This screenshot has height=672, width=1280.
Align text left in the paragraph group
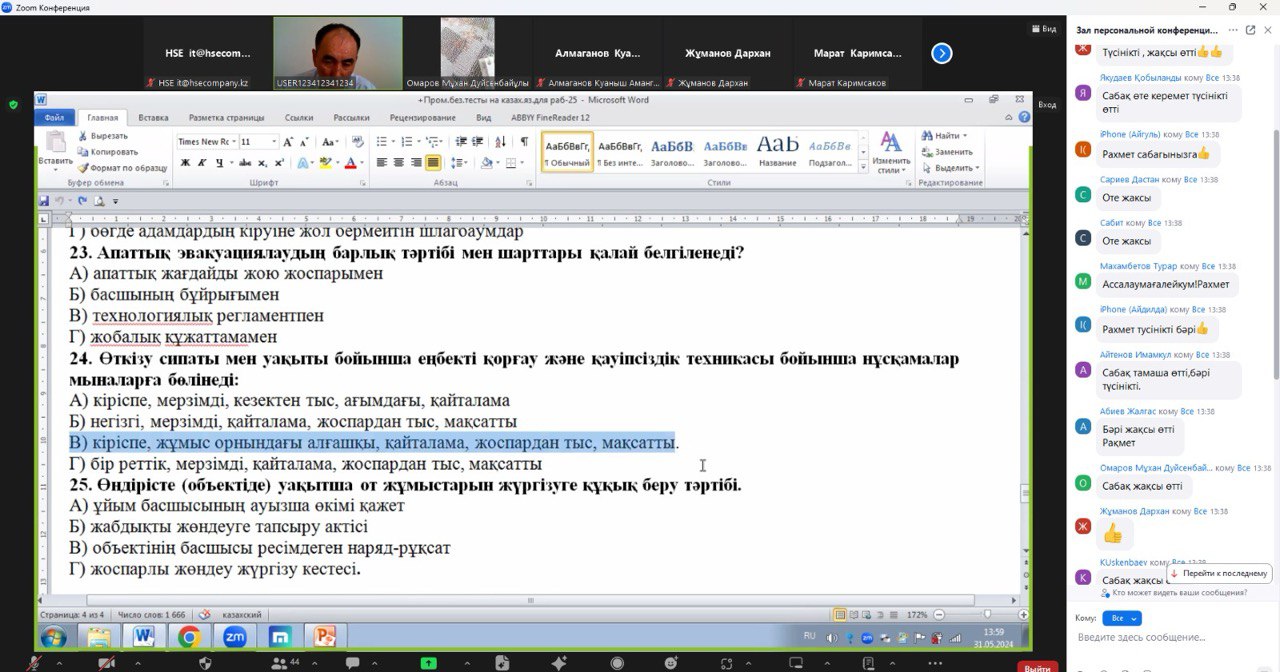click(x=383, y=162)
